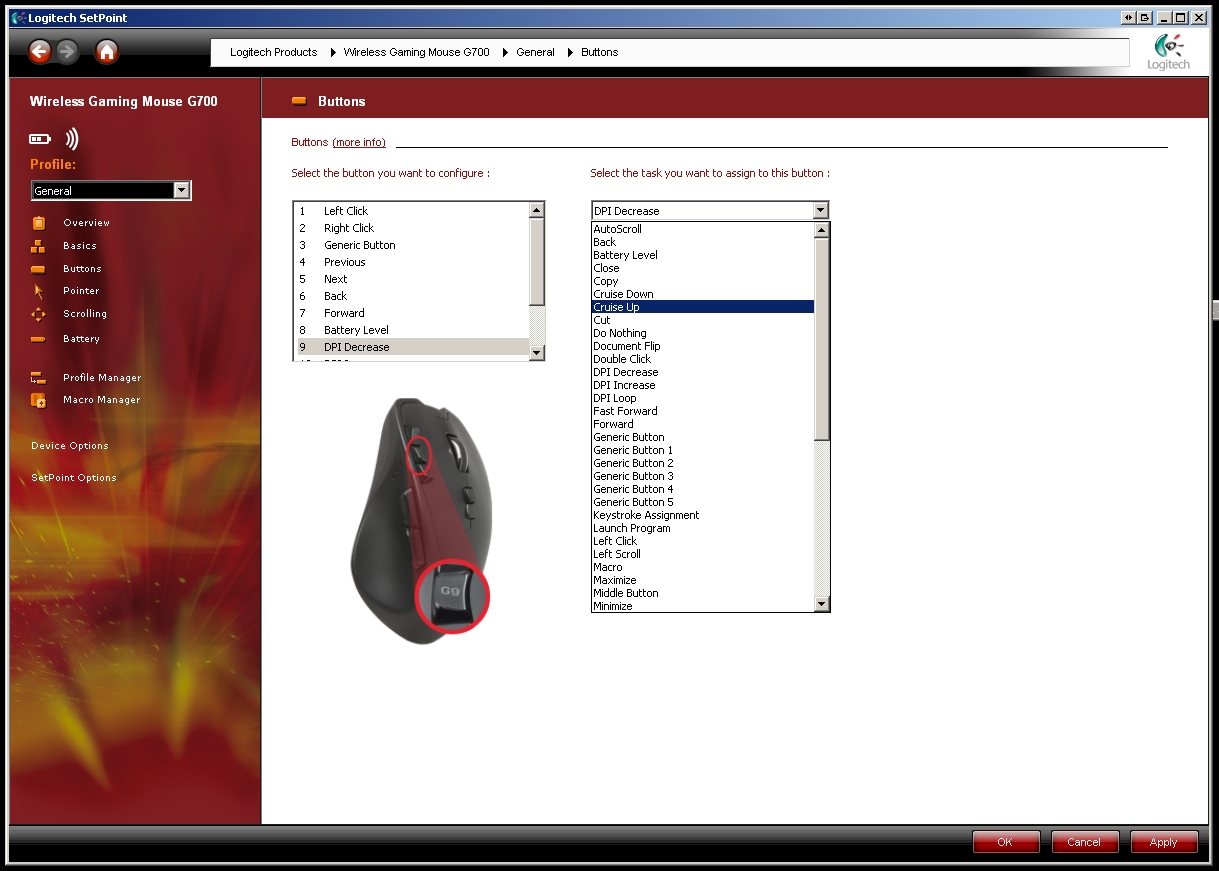Click the Apply button
1219x871 pixels.
point(1164,842)
